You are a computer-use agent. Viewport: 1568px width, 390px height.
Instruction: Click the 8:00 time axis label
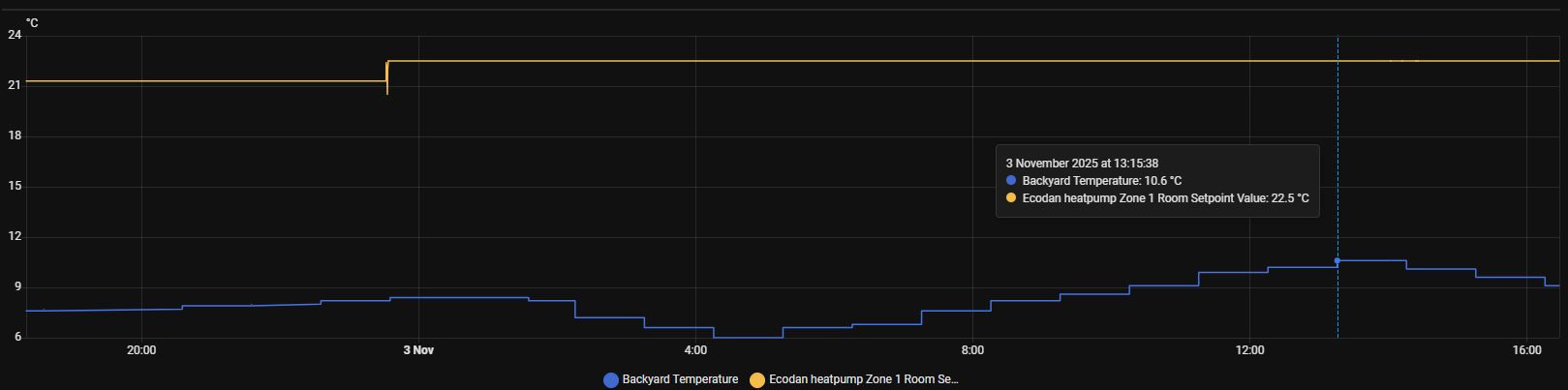pos(972,350)
